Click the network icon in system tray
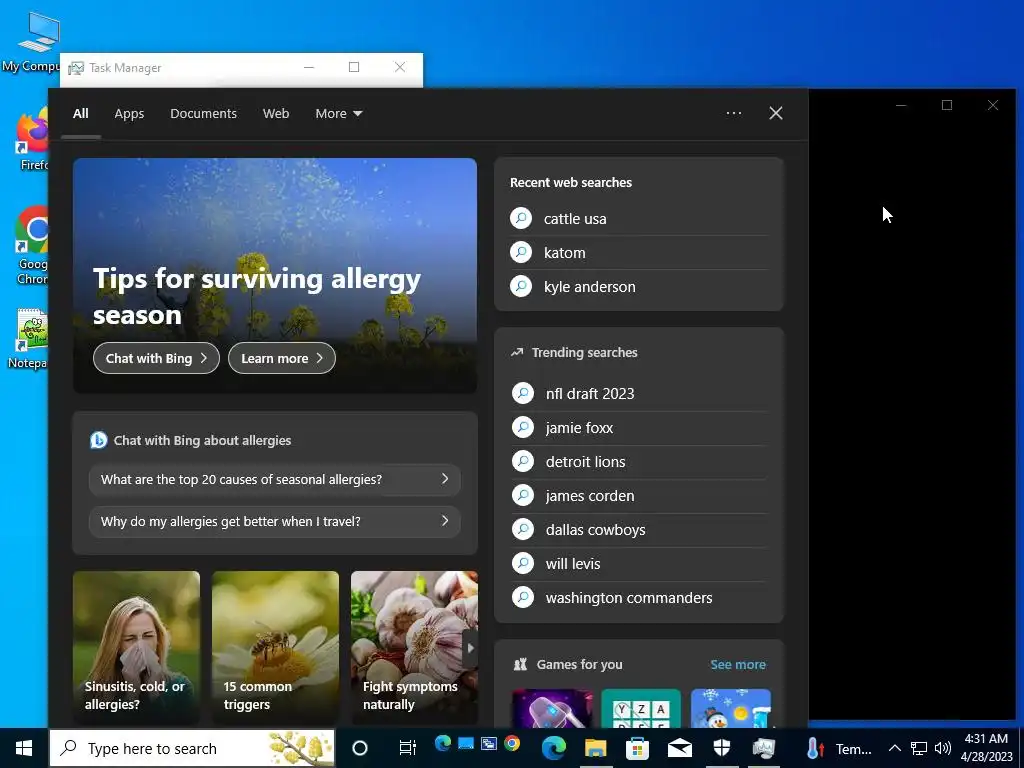 click(x=919, y=748)
